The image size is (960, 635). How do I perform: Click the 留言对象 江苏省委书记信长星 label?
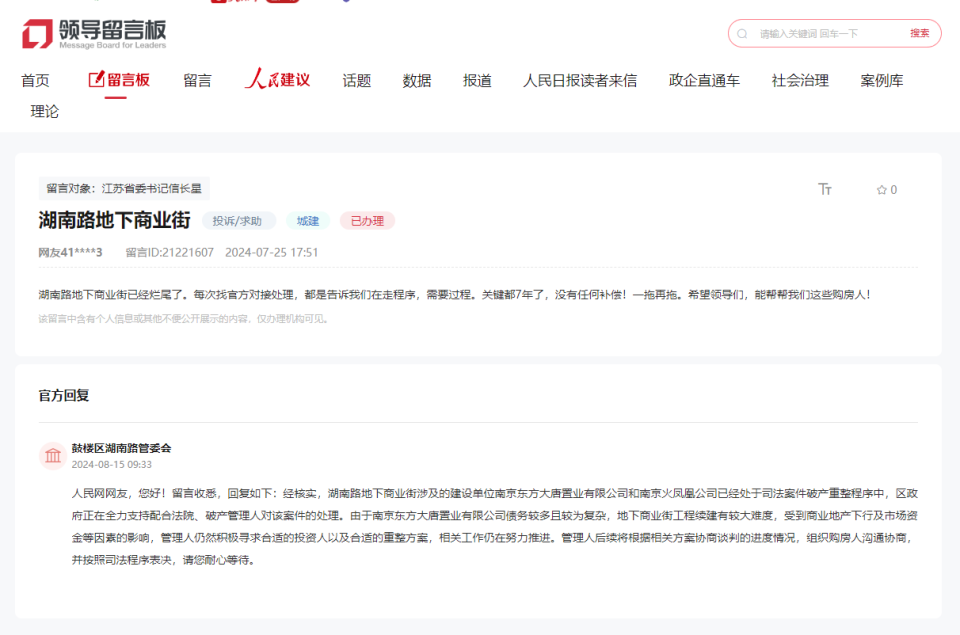click(x=124, y=189)
